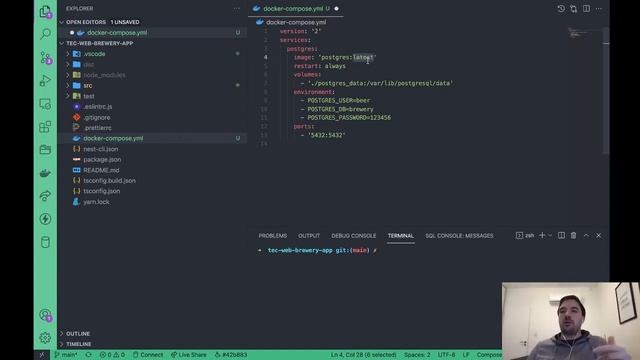The height and width of the screenshot is (360, 640).
Task: Change indentation via Spaces: 2
Action: 417,355
